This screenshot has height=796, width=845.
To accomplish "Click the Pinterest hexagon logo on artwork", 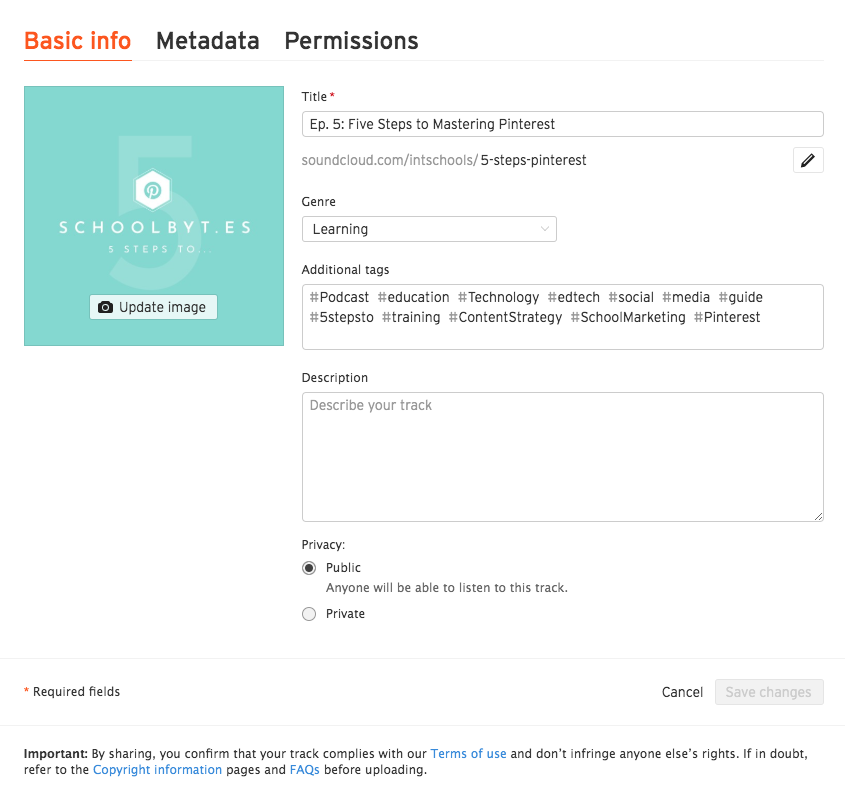I will pos(153,189).
